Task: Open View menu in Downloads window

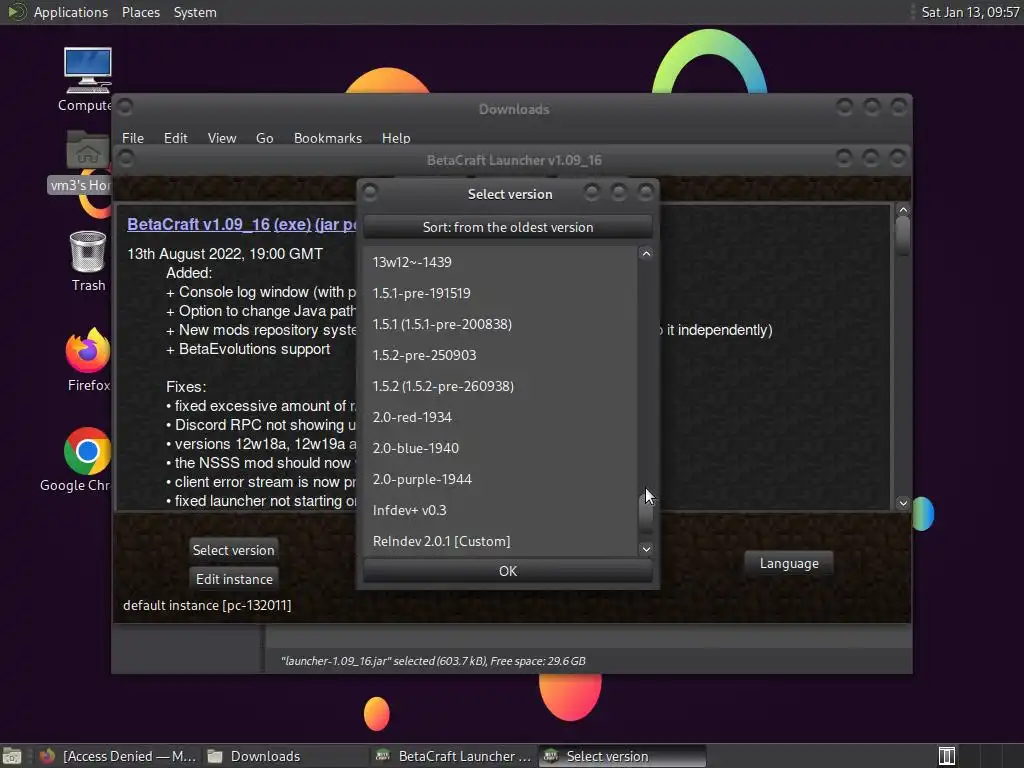Action: 221,138
